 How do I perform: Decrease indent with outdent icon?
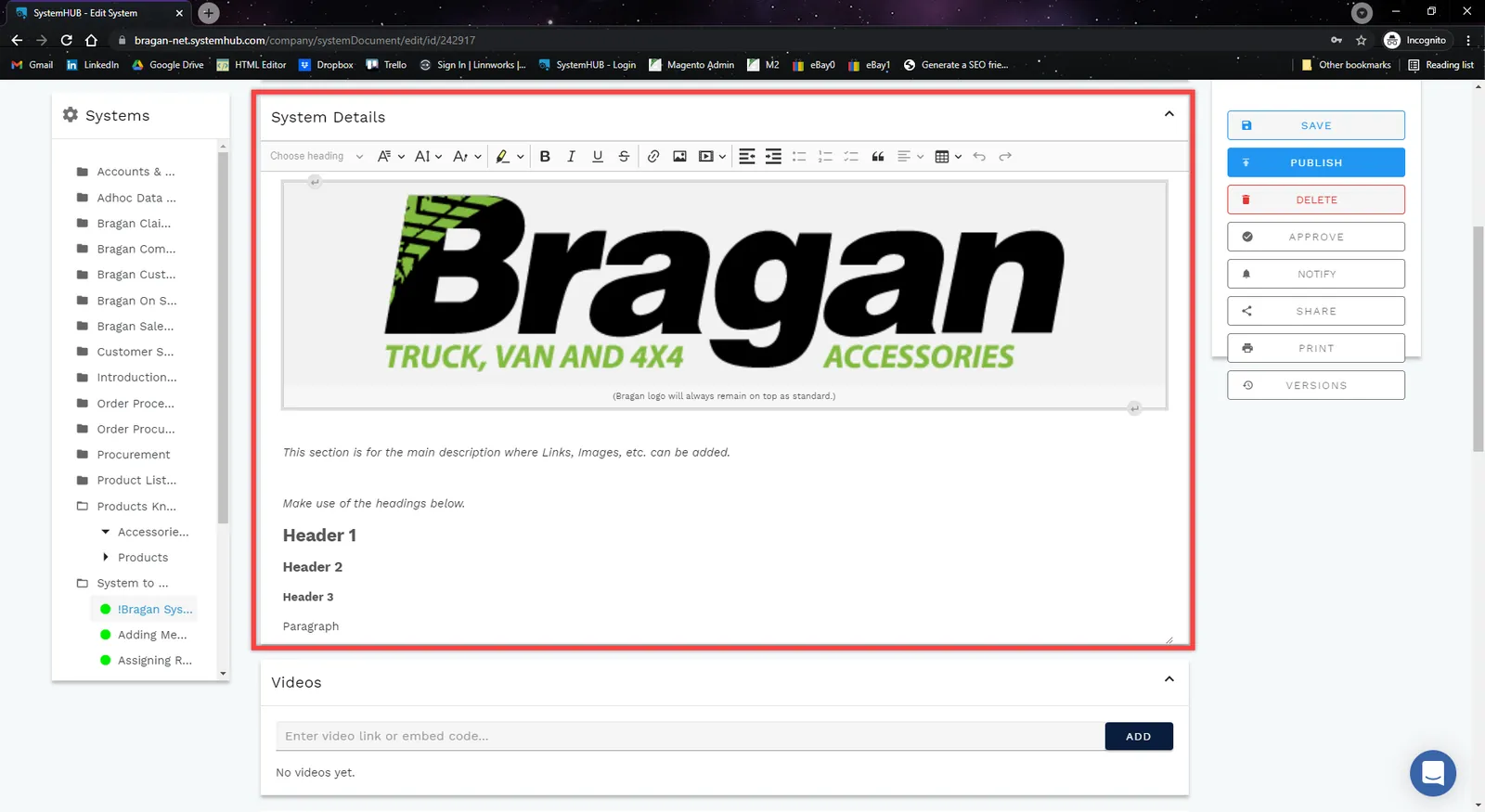click(747, 156)
